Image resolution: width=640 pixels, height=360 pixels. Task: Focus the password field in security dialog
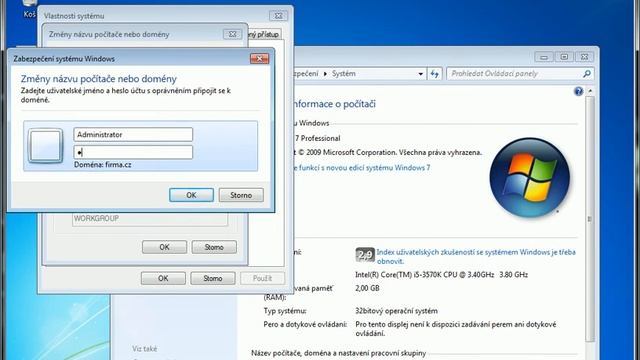[x=133, y=152]
